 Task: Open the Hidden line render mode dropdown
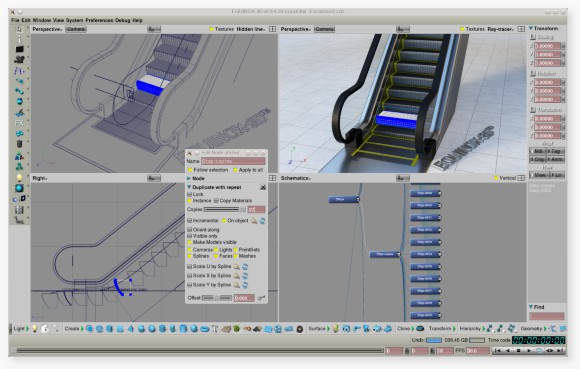251,29
